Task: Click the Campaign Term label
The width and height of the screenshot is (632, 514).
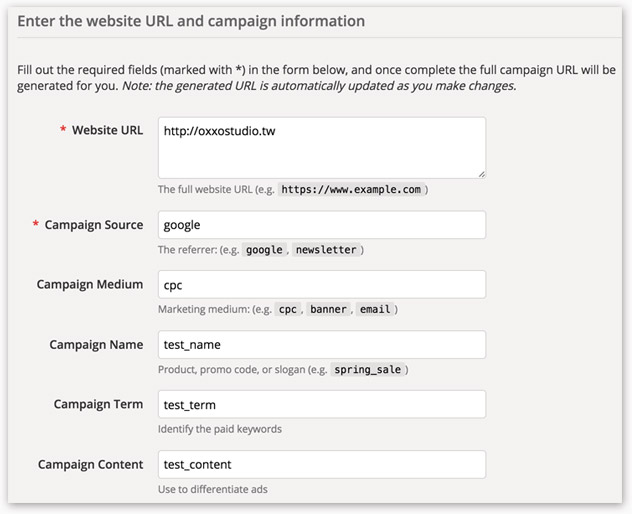Action: [x=98, y=404]
